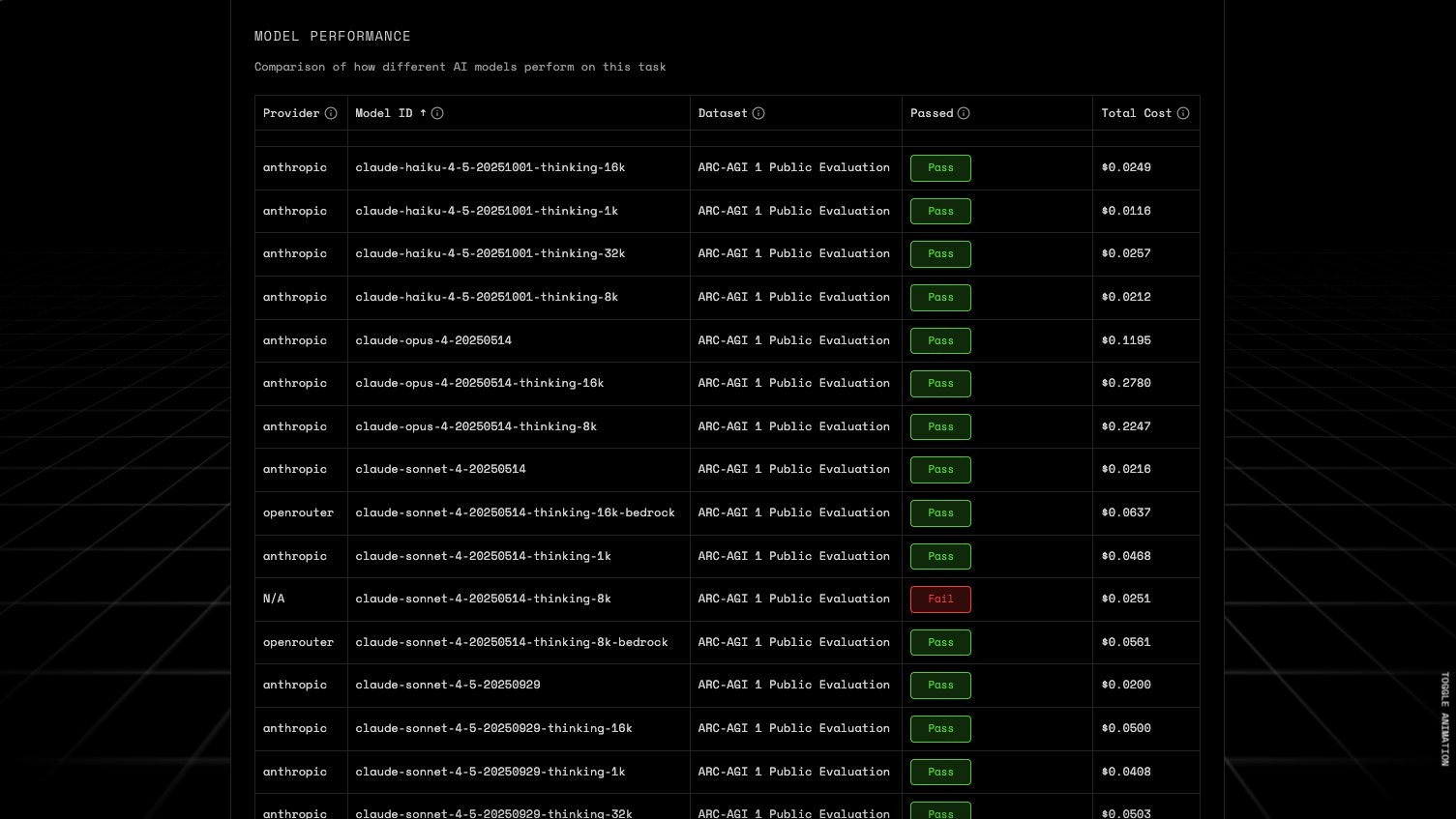Screen dimensions: 1456x819
Task: Click the Provider column info icon
Action: (331, 113)
